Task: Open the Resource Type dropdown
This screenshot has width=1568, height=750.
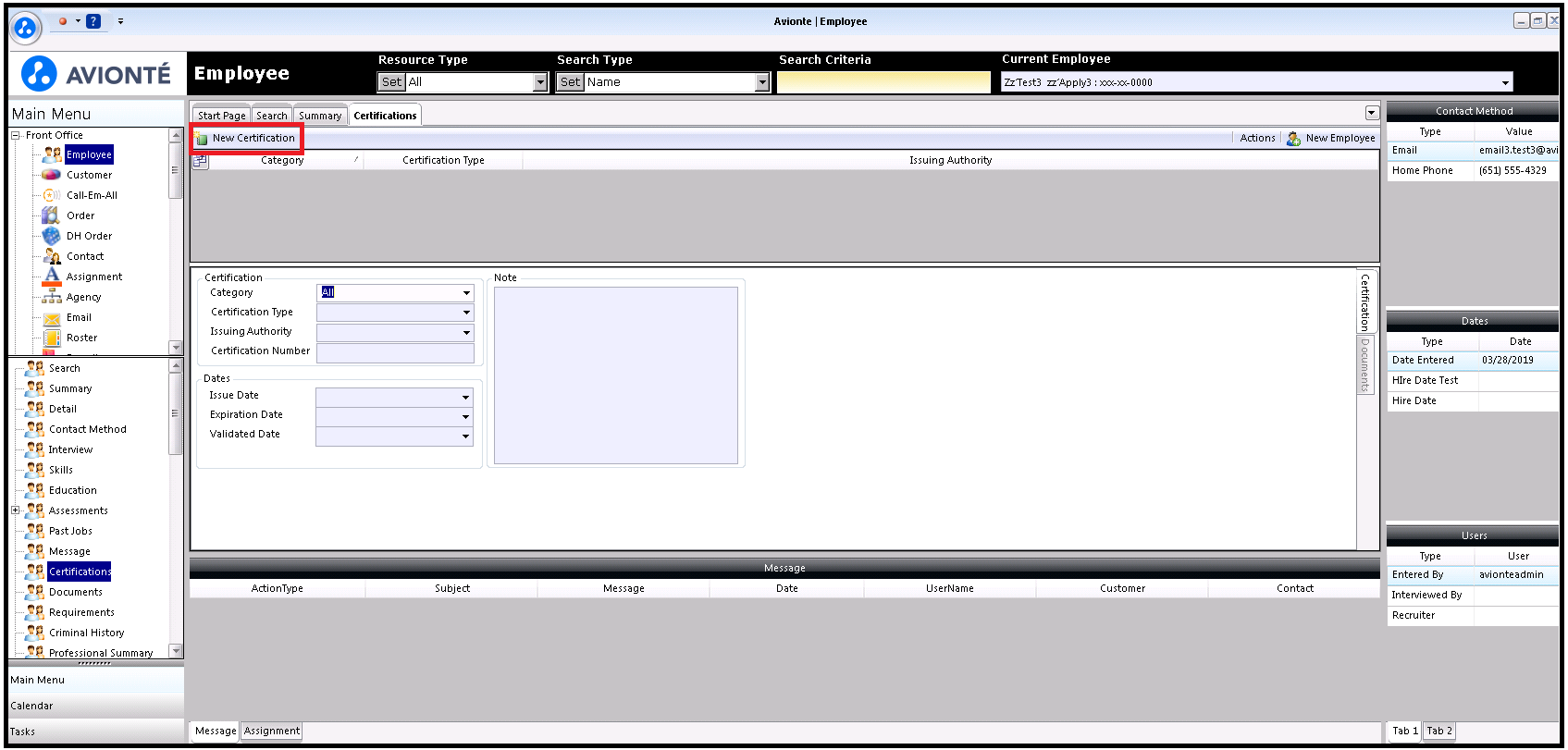Action: [541, 82]
